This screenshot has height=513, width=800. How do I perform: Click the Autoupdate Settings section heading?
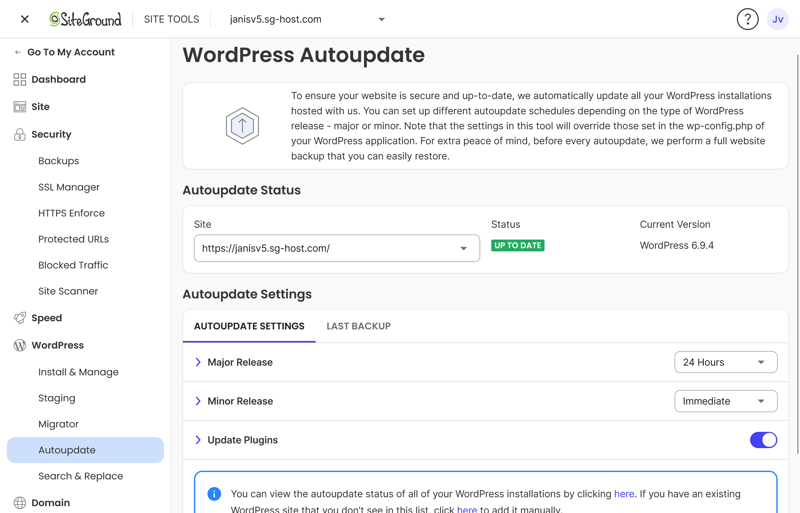pos(247,294)
